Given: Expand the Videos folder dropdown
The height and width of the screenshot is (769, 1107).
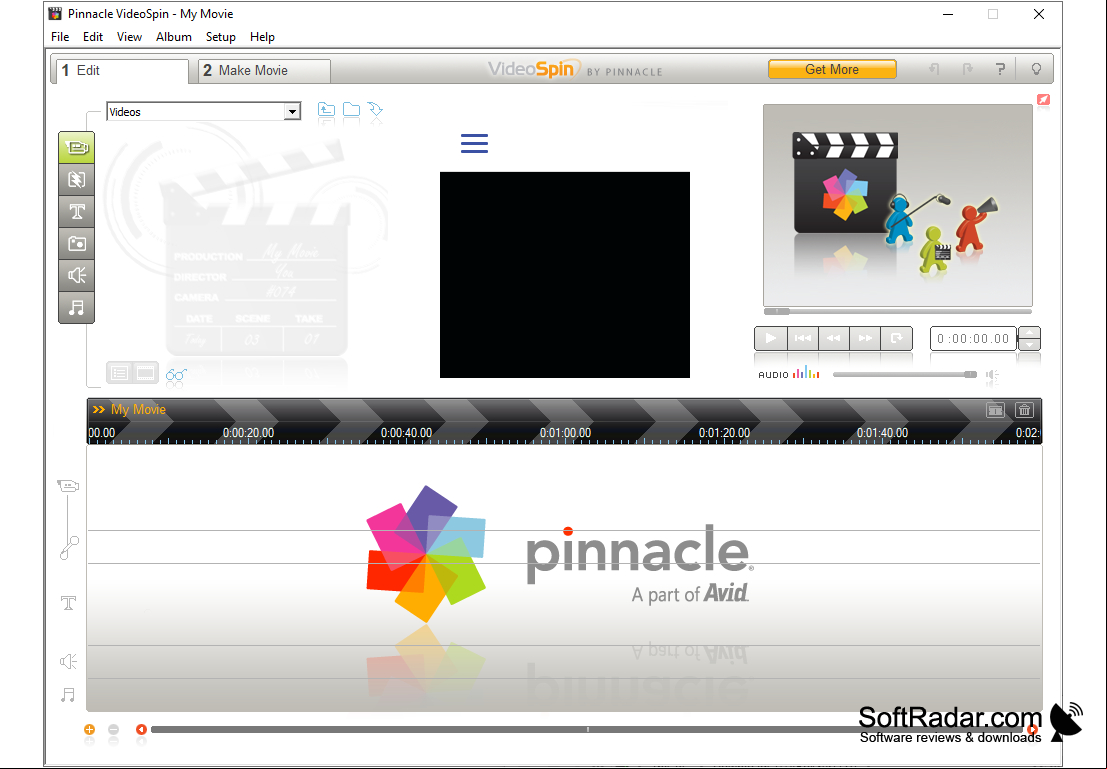Looking at the screenshot, I should point(292,112).
